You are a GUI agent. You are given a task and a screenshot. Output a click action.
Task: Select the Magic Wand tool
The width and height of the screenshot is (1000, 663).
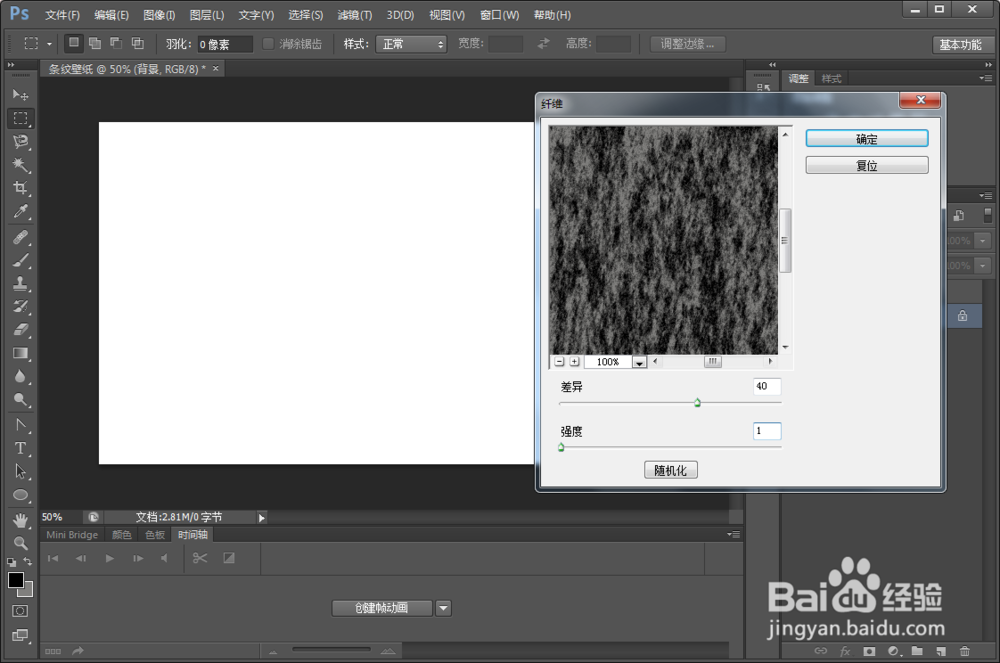[x=20, y=165]
